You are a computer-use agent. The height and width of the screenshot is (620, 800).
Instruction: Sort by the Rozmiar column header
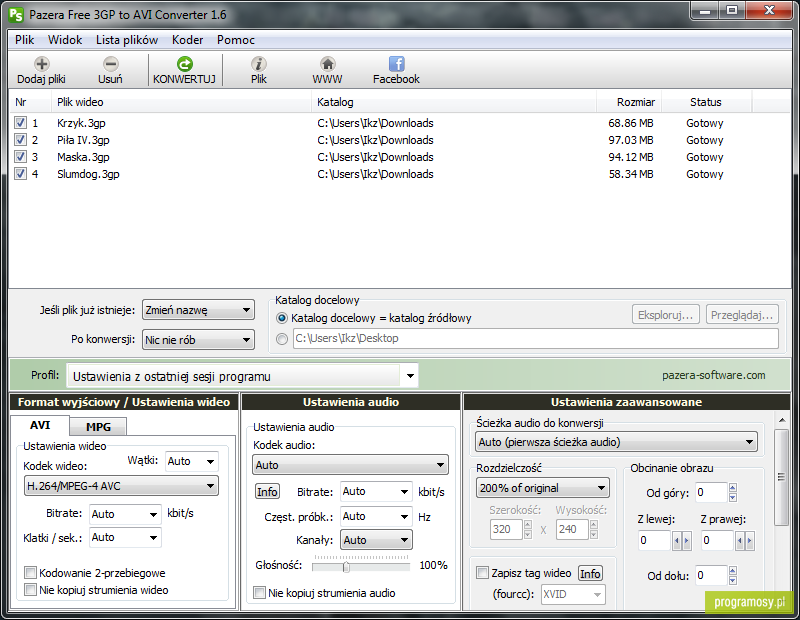click(x=629, y=102)
